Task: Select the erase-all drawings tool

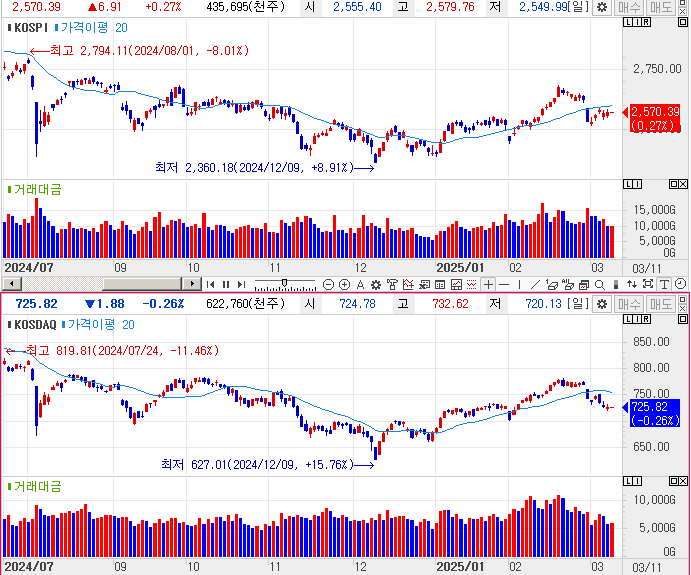Action: point(568,285)
